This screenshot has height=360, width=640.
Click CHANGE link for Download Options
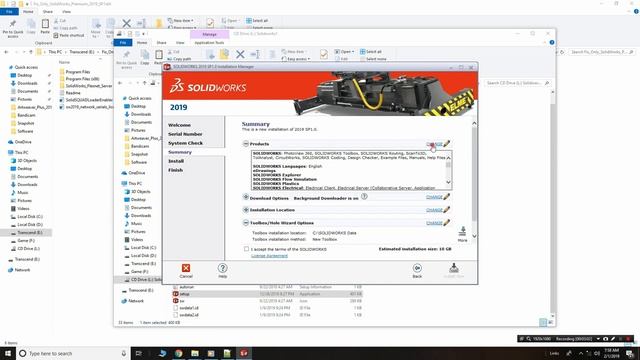pyautogui.click(x=434, y=197)
